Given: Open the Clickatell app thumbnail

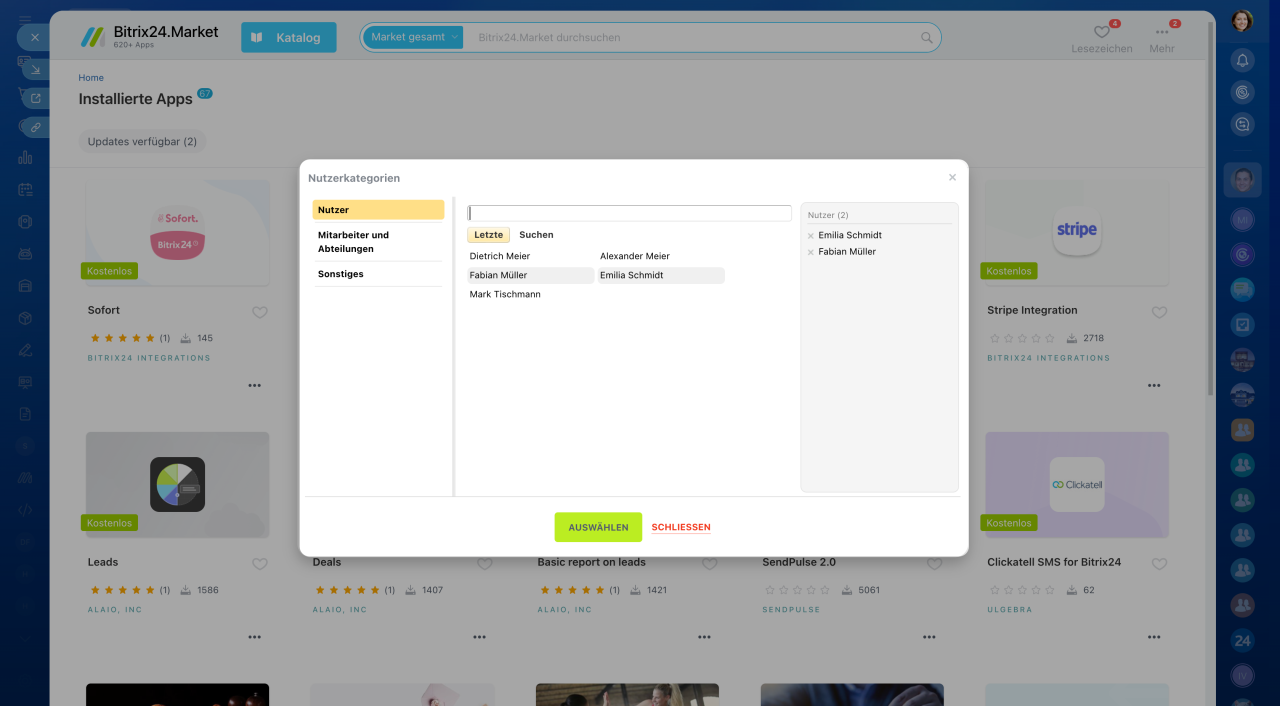Looking at the screenshot, I should click(1076, 484).
